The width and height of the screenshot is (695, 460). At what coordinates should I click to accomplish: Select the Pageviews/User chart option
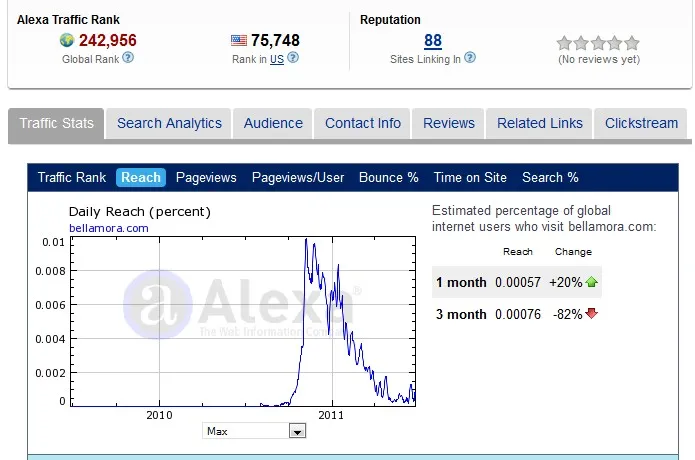point(298,177)
